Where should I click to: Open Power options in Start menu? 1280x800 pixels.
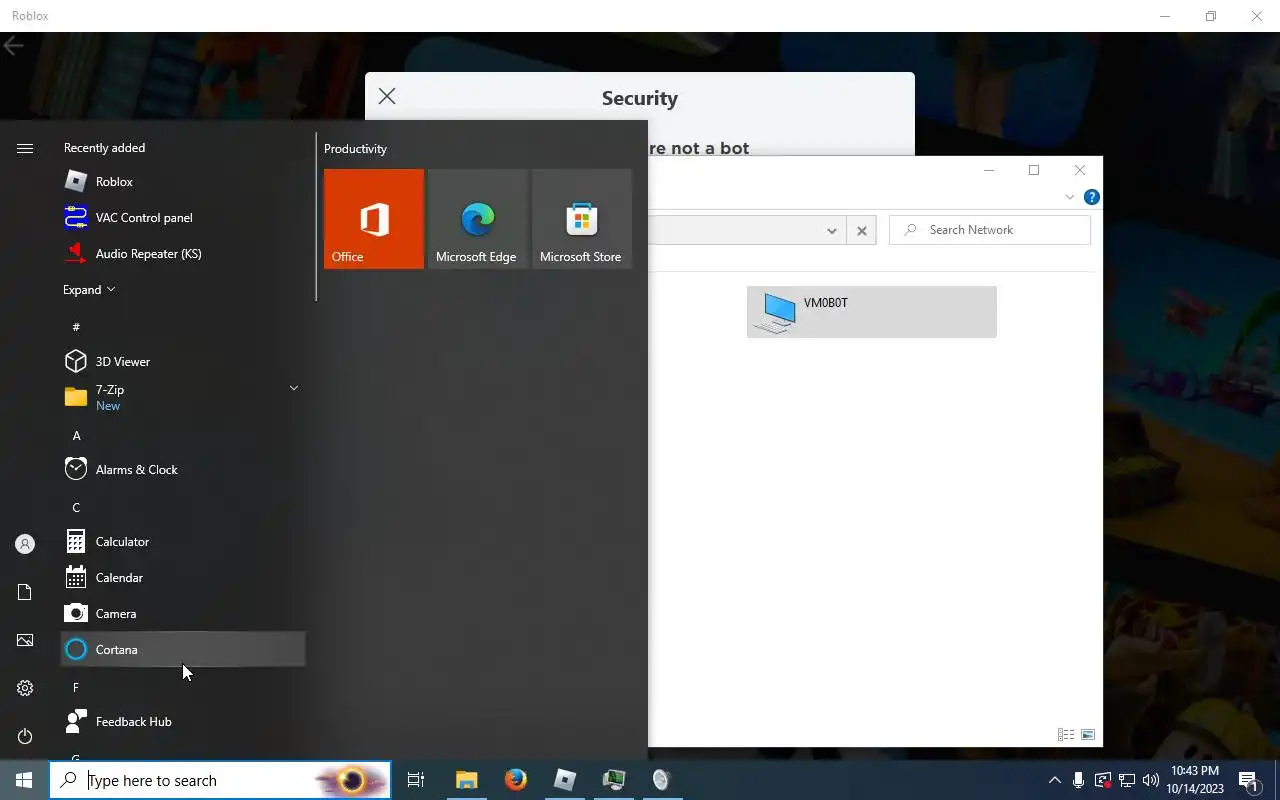25,736
